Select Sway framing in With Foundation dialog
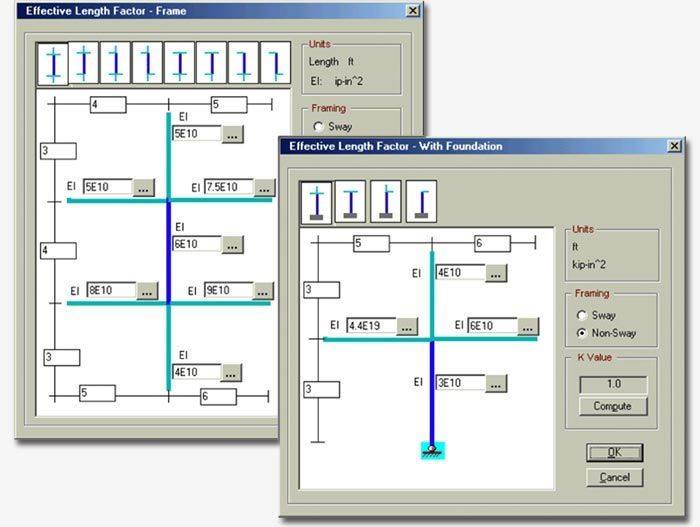This screenshot has height=527, width=700. pos(582,315)
